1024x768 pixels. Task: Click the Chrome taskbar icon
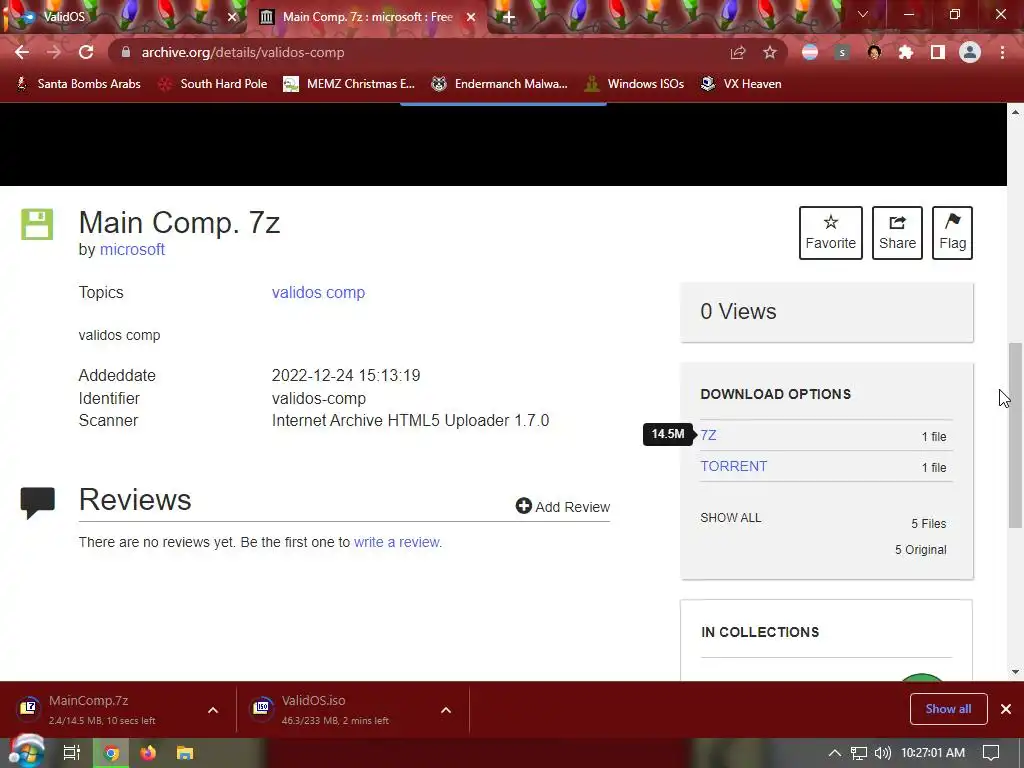tap(112, 753)
